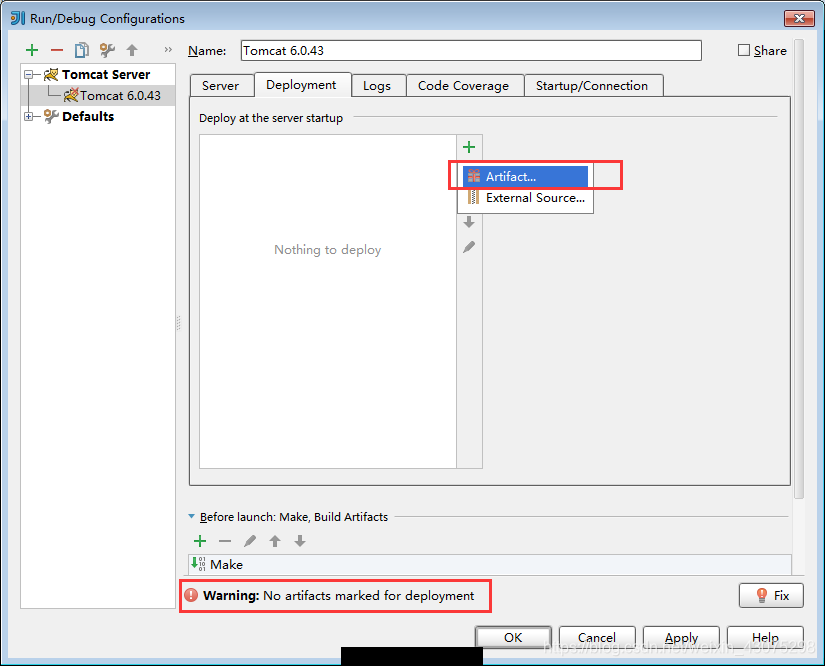Click green plus to add deployment
The height and width of the screenshot is (666, 825).
pos(469,147)
